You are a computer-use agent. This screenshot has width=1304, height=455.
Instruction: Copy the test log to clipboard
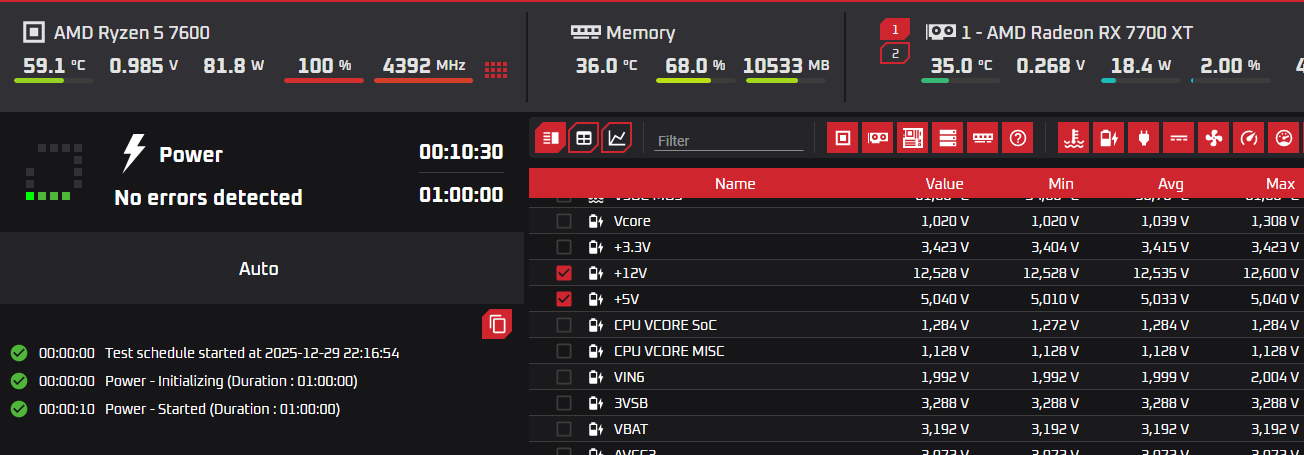(497, 324)
